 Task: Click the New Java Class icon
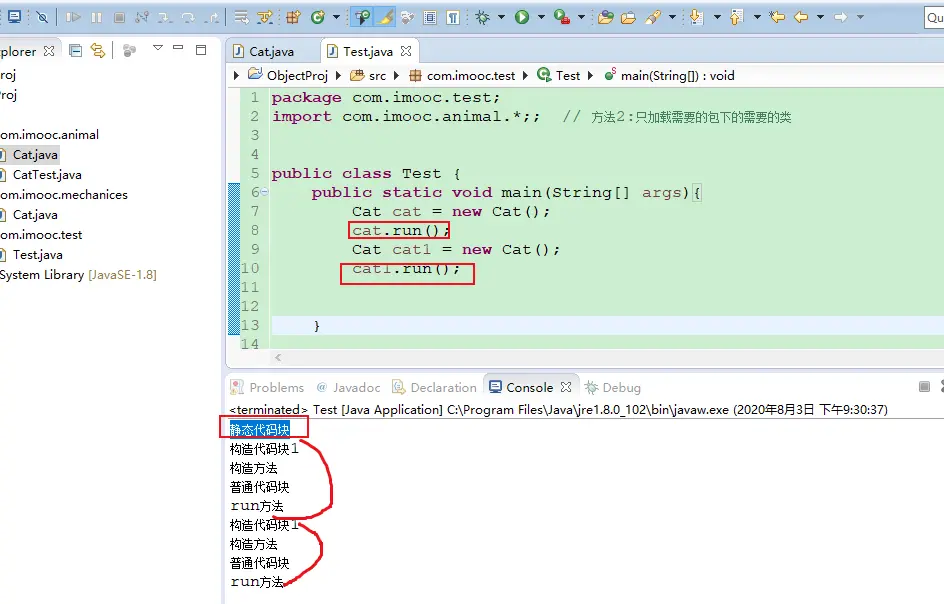(318, 17)
